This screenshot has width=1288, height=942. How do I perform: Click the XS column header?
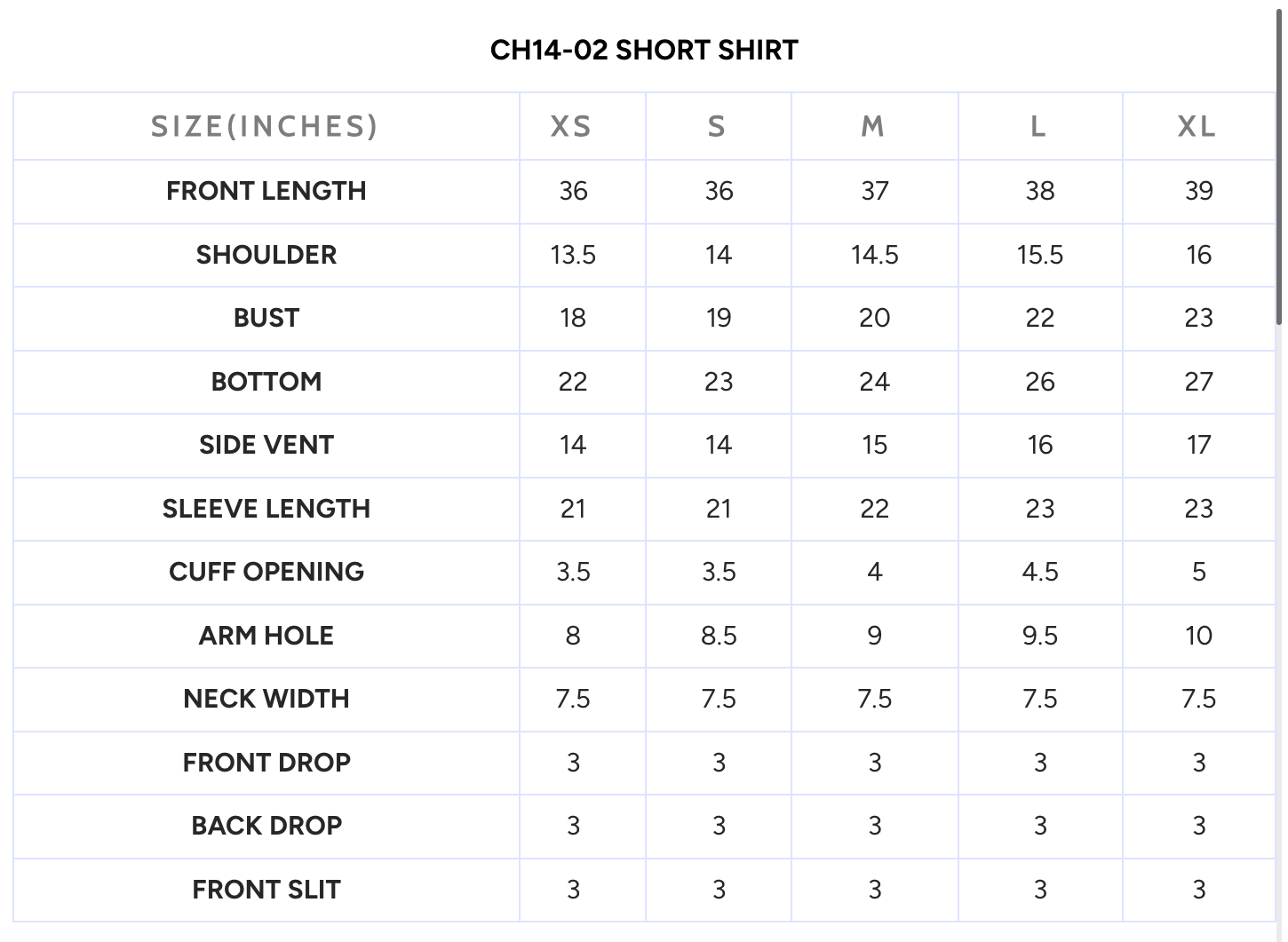point(571,127)
